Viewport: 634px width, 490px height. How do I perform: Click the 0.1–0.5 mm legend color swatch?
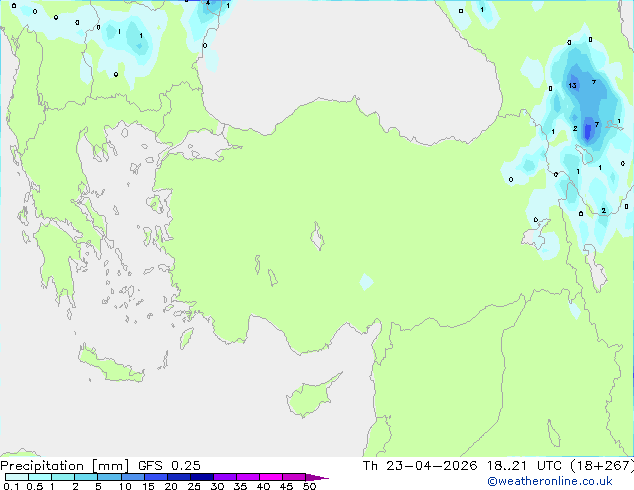(17, 477)
